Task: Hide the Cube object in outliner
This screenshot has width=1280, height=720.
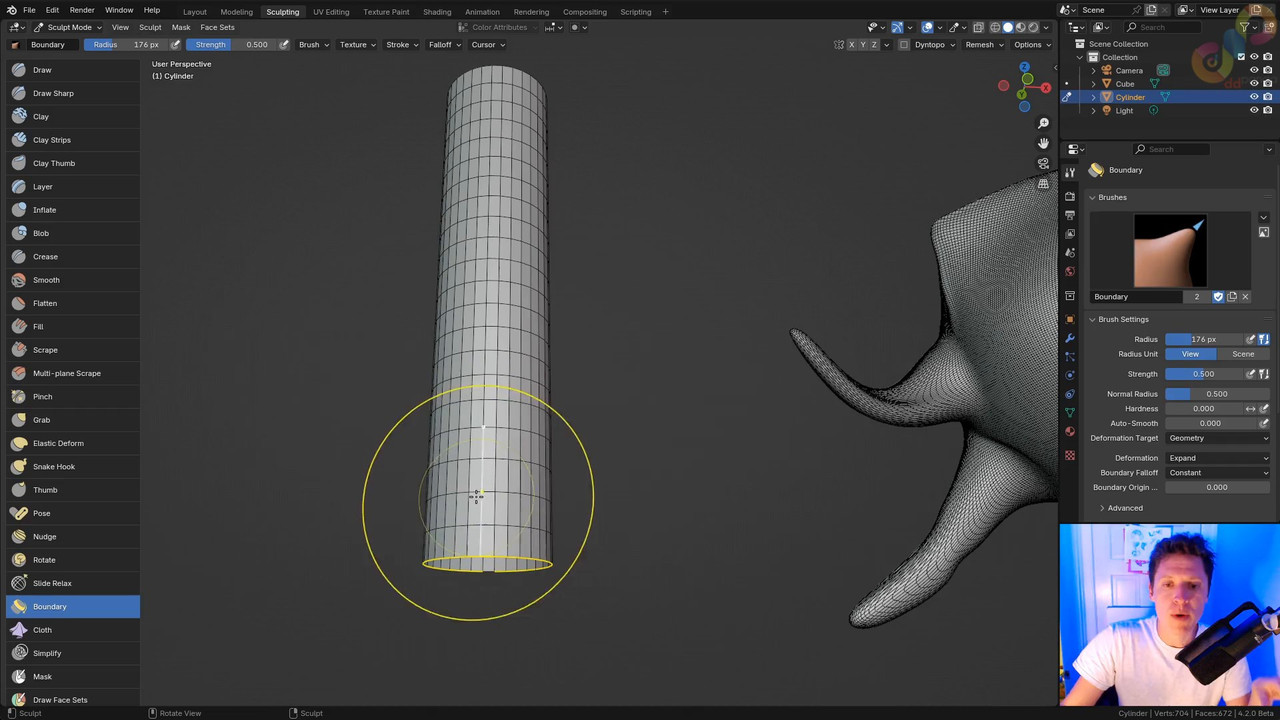Action: (1254, 84)
